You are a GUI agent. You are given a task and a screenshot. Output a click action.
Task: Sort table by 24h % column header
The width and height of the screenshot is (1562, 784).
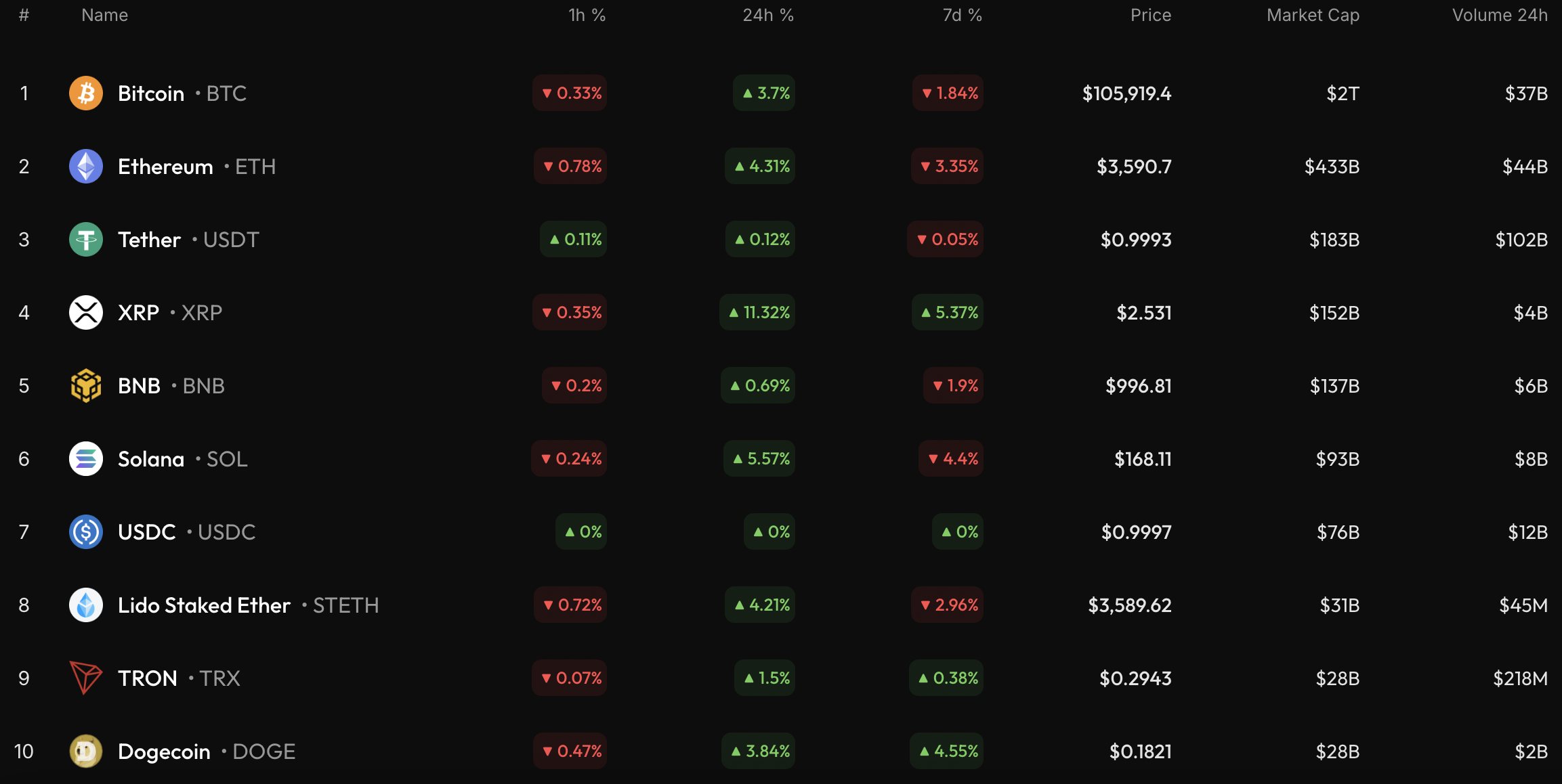coord(767,15)
